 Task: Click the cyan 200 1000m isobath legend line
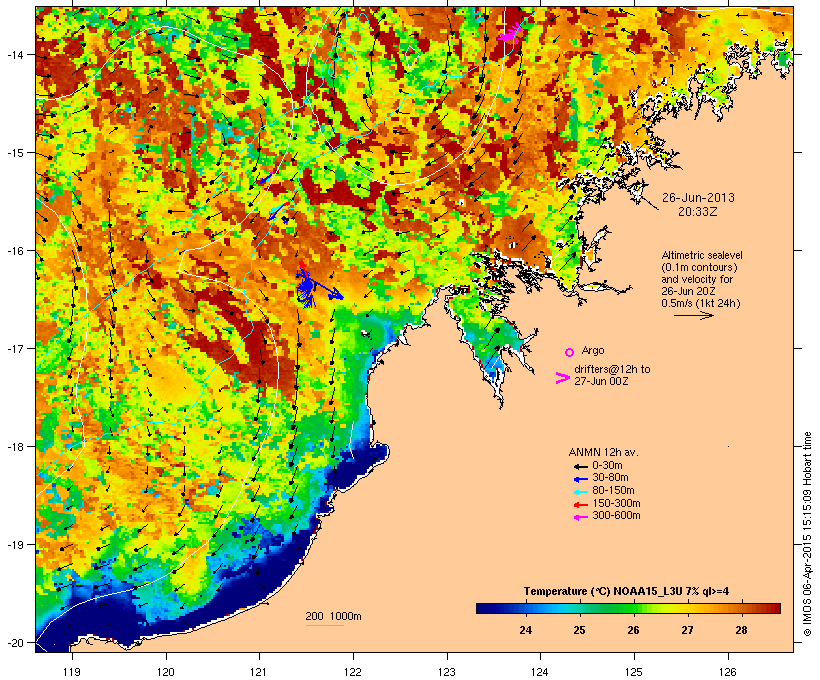coord(324,626)
